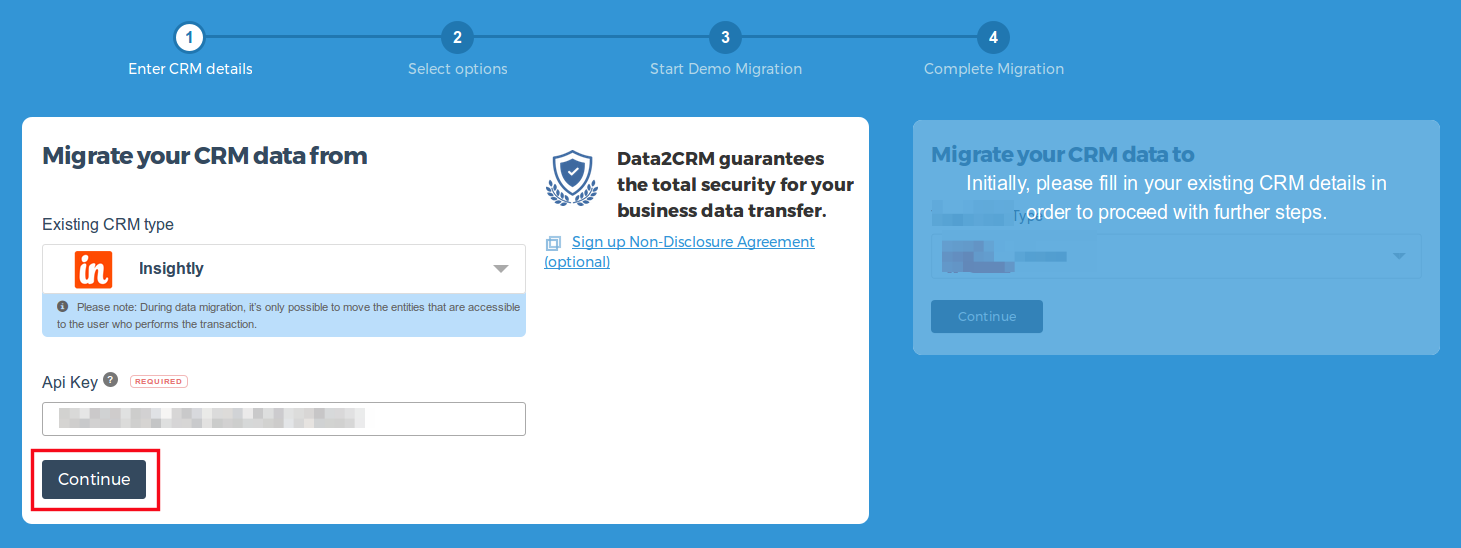The image size is (1461, 548).
Task: Go to step 2 Select options
Action: (x=457, y=38)
